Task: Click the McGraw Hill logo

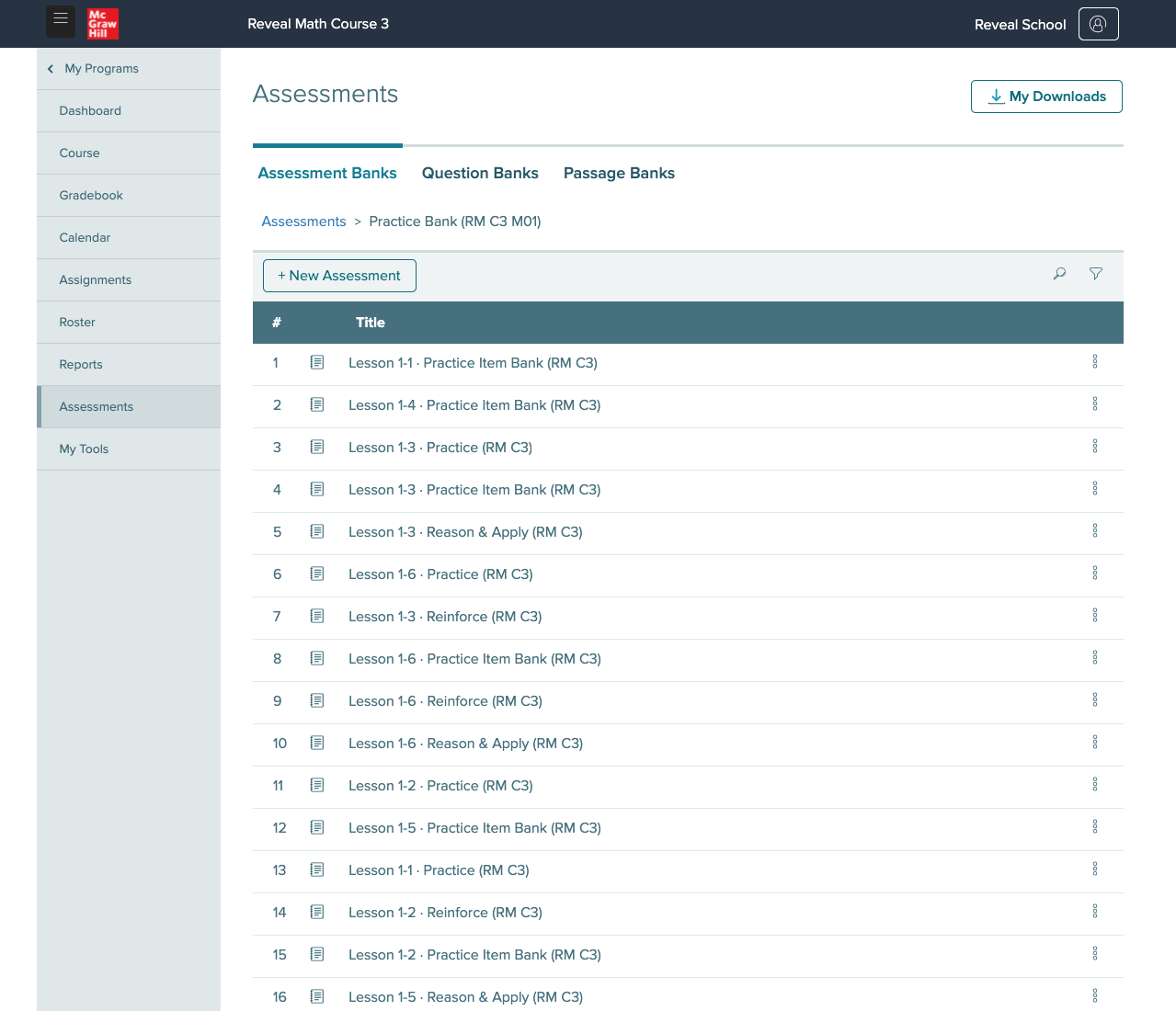Action: (x=103, y=24)
